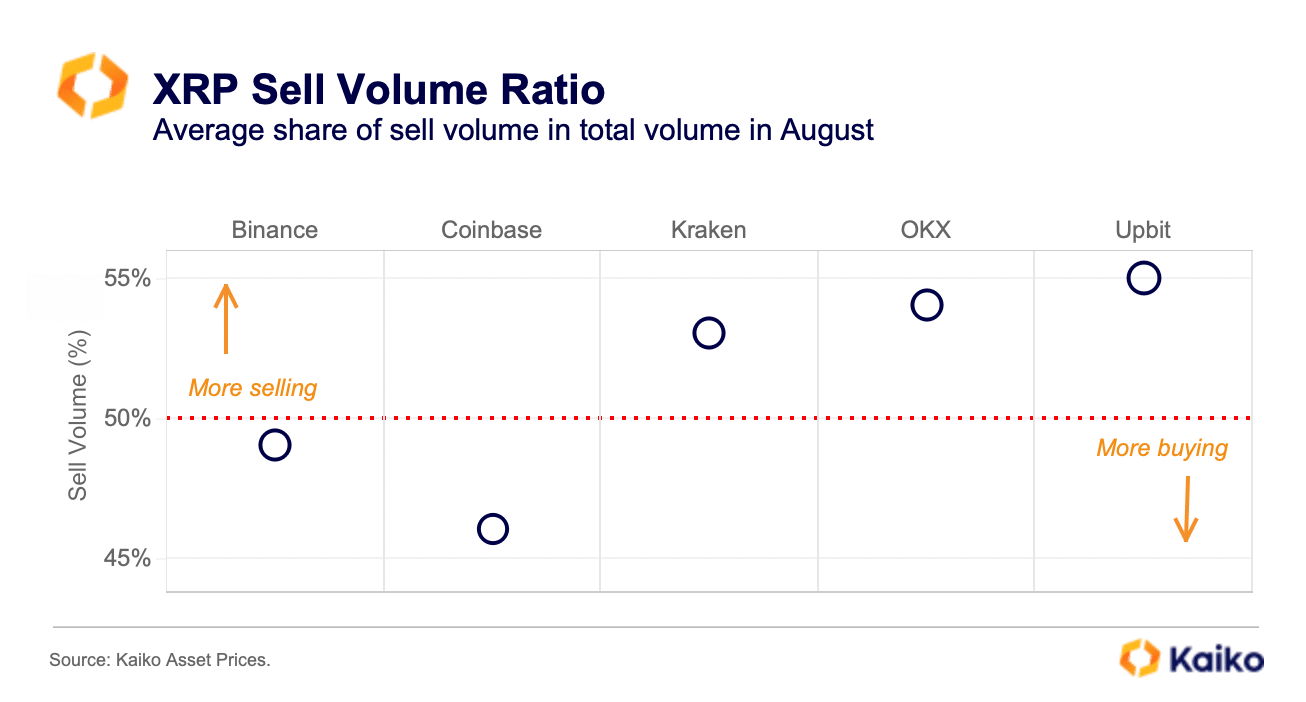Image resolution: width=1306 pixels, height=702 pixels.
Task: Click the Upbit column header label
Action: click(1143, 230)
